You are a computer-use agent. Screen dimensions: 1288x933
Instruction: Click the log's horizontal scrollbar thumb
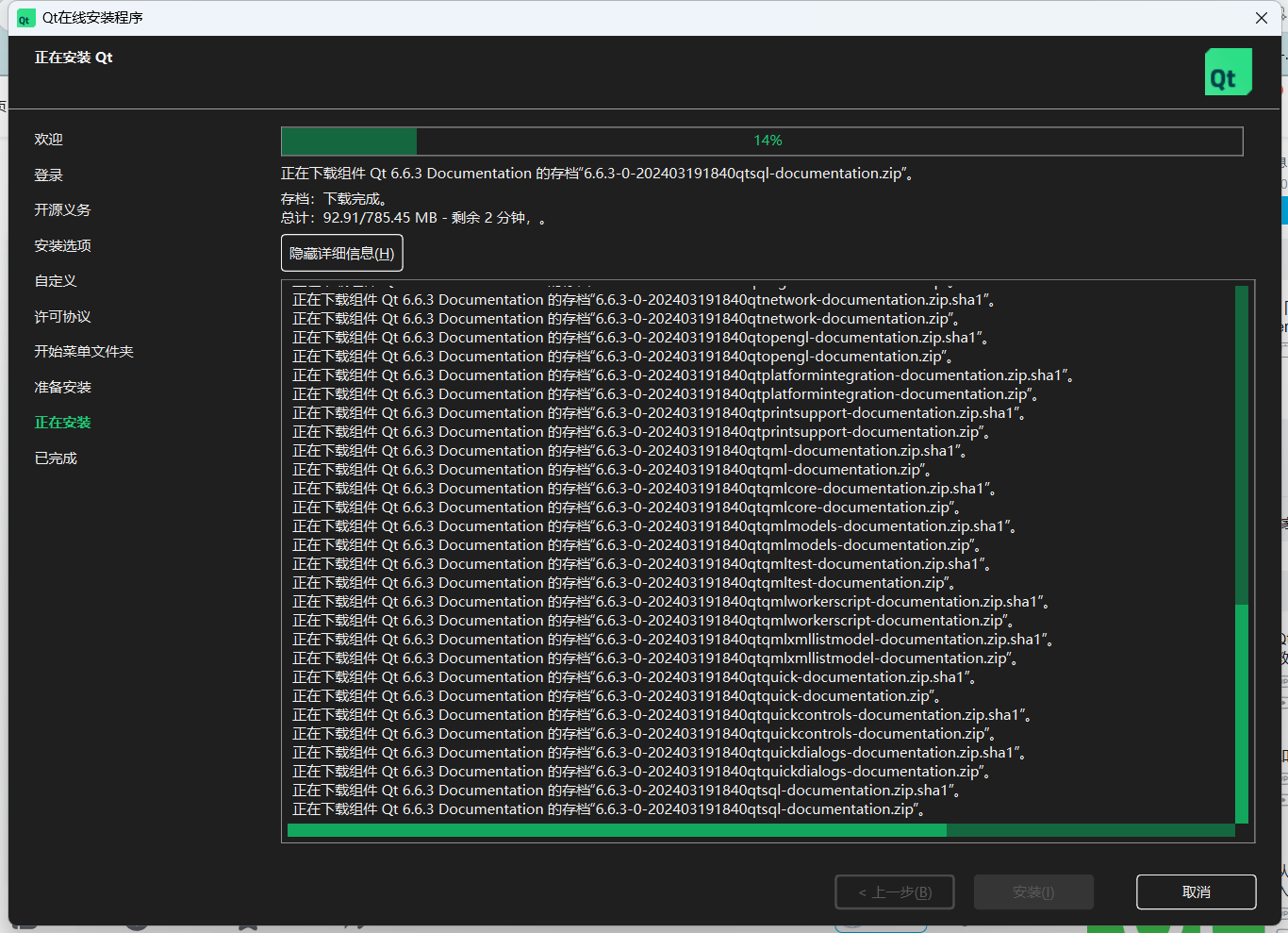pyautogui.click(x=617, y=830)
